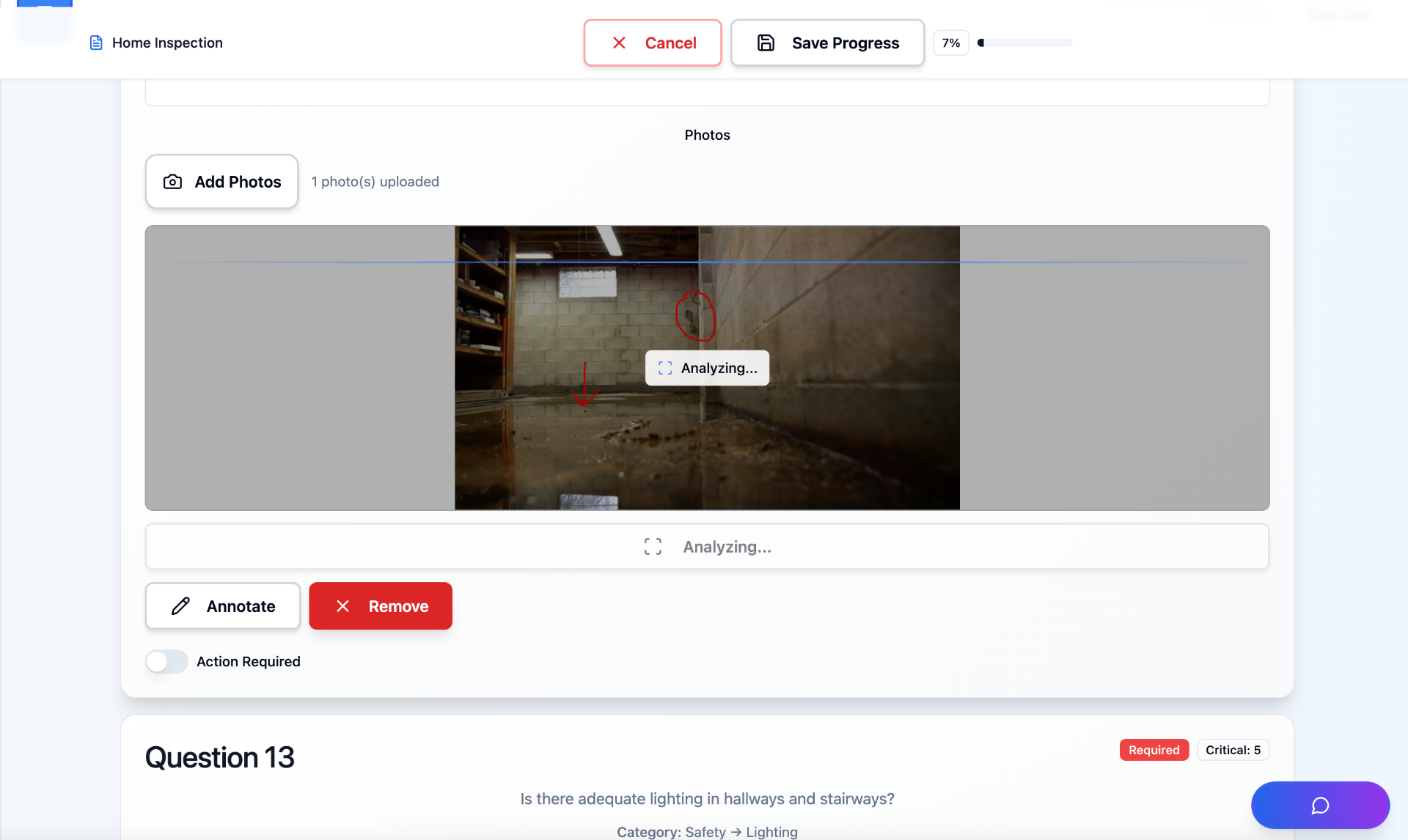The image size is (1408, 840).
Task: Click the X icon in Remove button
Action: 342,606
